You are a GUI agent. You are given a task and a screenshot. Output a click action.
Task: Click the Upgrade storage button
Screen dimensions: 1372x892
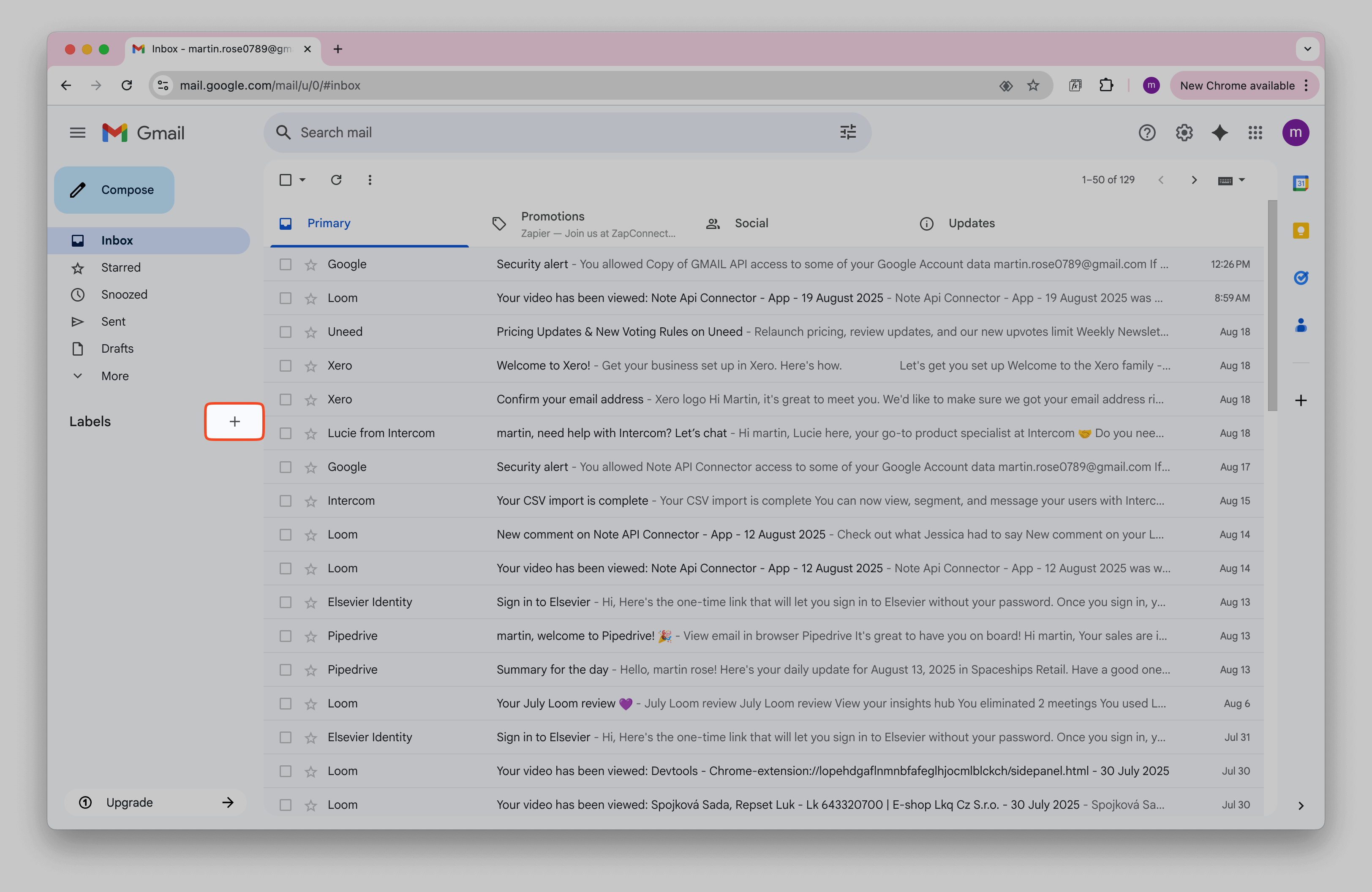pyautogui.click(x=155, y=802)
